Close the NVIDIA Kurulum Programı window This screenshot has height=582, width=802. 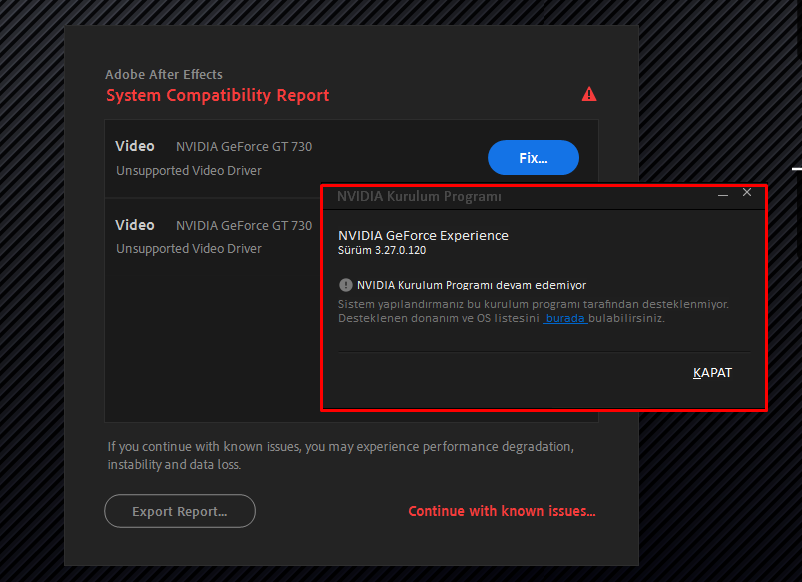[x=747, y=192]
